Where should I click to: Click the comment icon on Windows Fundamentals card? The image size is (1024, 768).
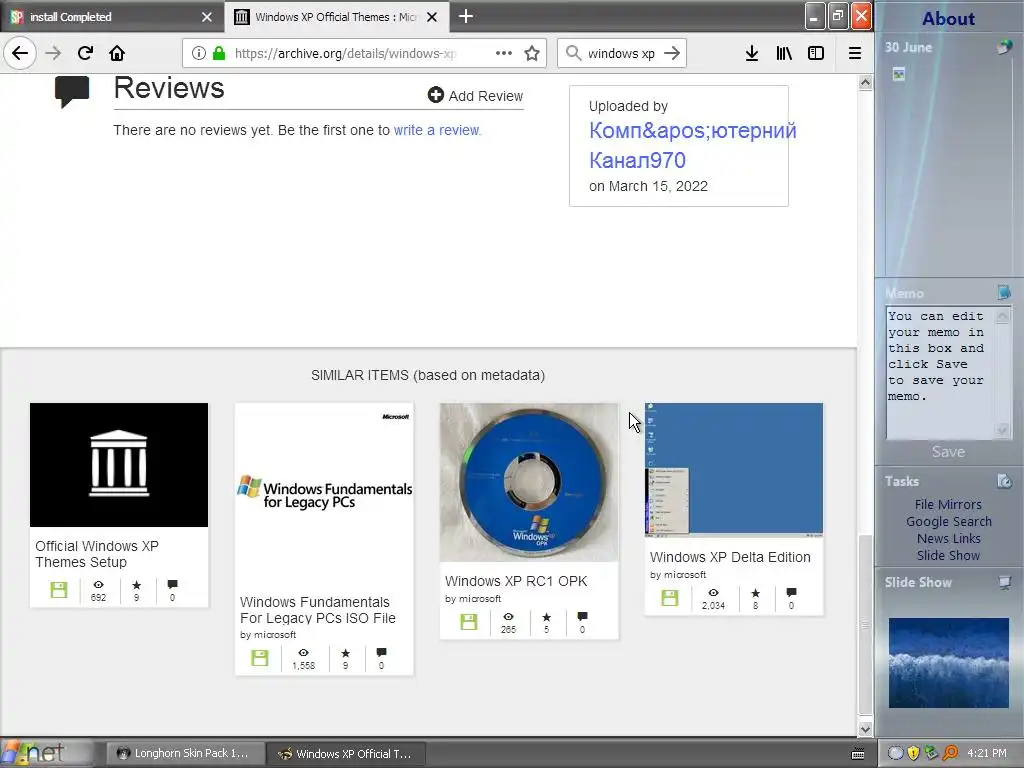pyautogui.click(x=381, y=652)
